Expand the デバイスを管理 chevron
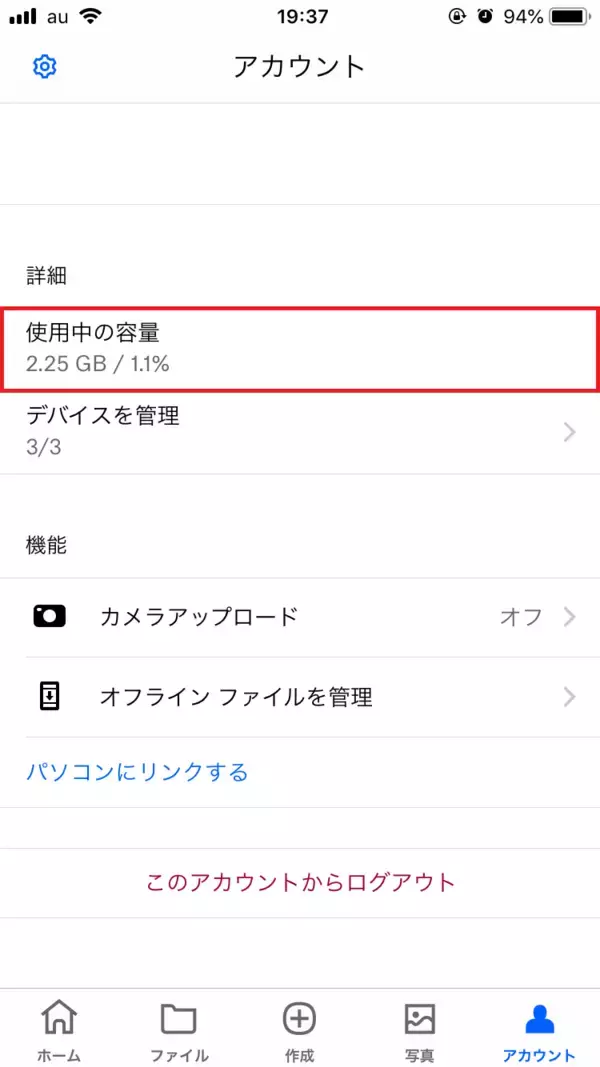600x1067 pixels. (x=569, y=432)
